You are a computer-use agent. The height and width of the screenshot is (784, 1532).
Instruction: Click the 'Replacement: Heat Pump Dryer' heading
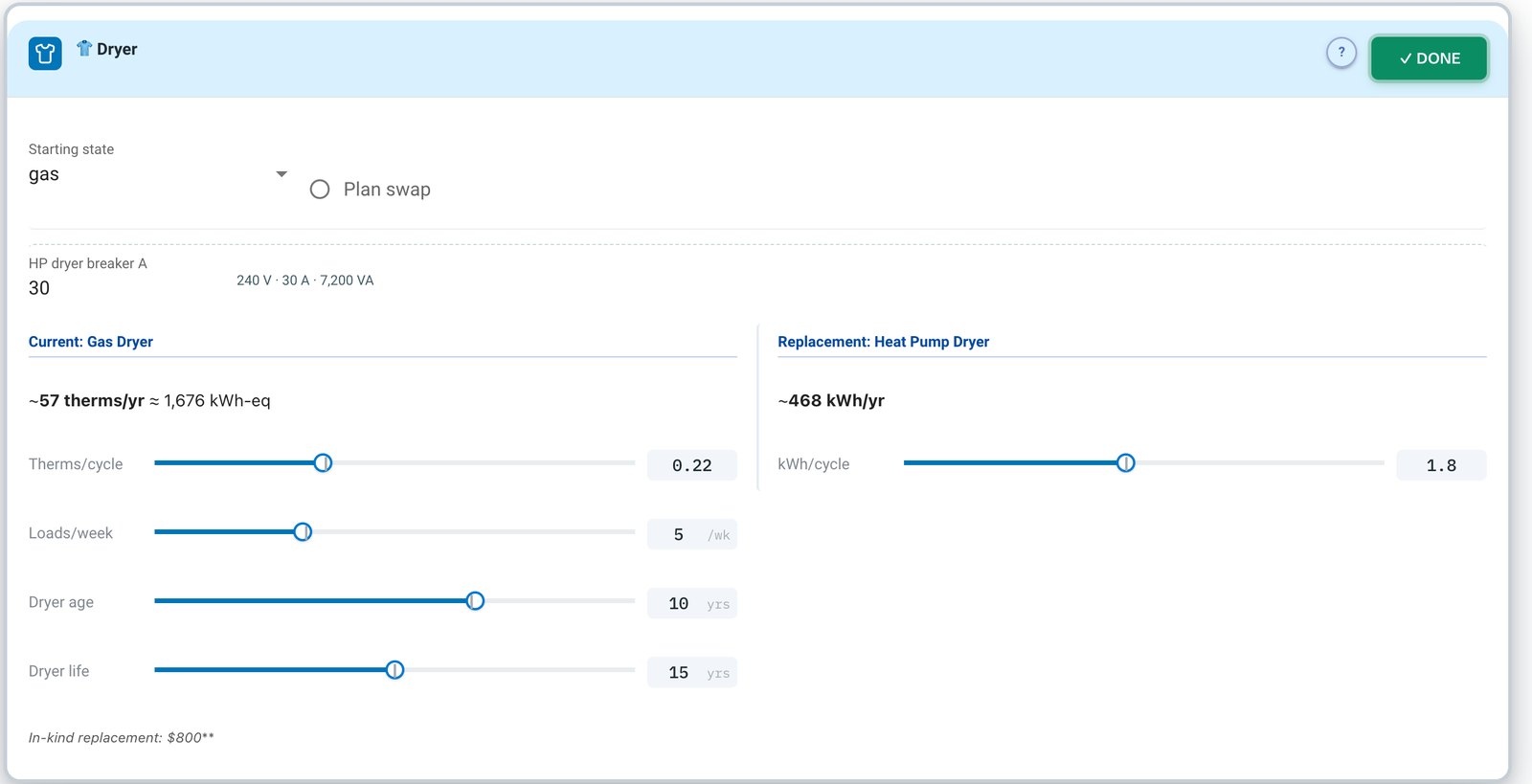point(883,342)
